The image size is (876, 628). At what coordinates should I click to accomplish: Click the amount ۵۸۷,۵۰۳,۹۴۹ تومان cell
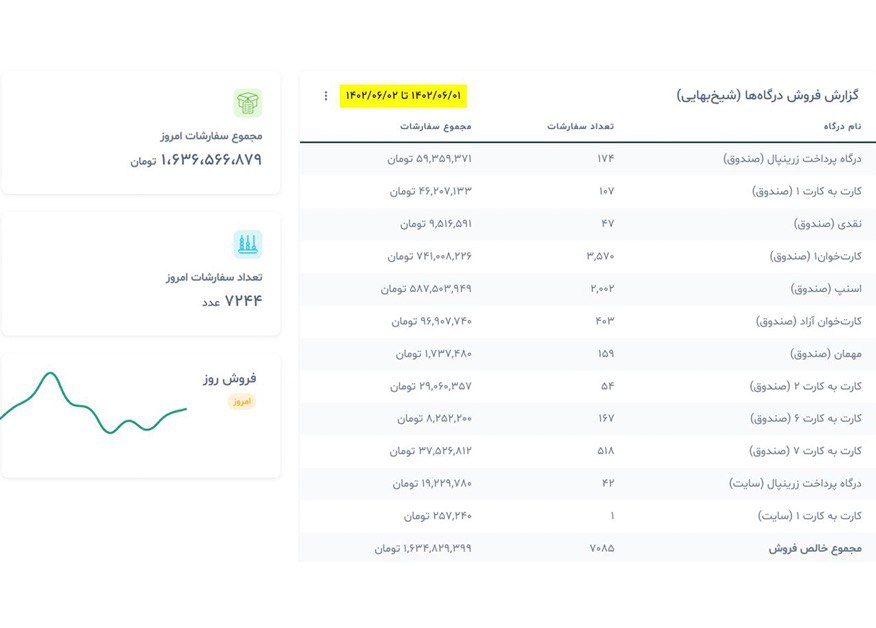426,288
